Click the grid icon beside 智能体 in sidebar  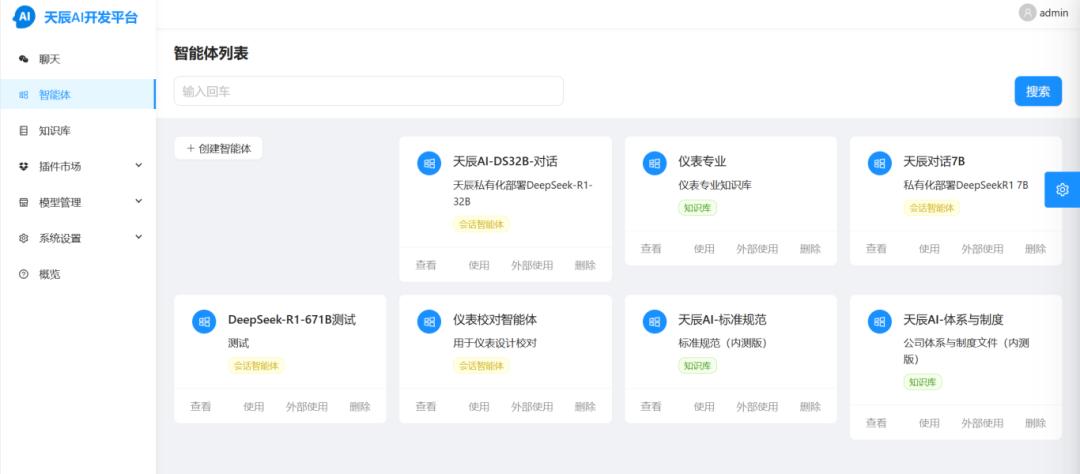pos(23,95)
